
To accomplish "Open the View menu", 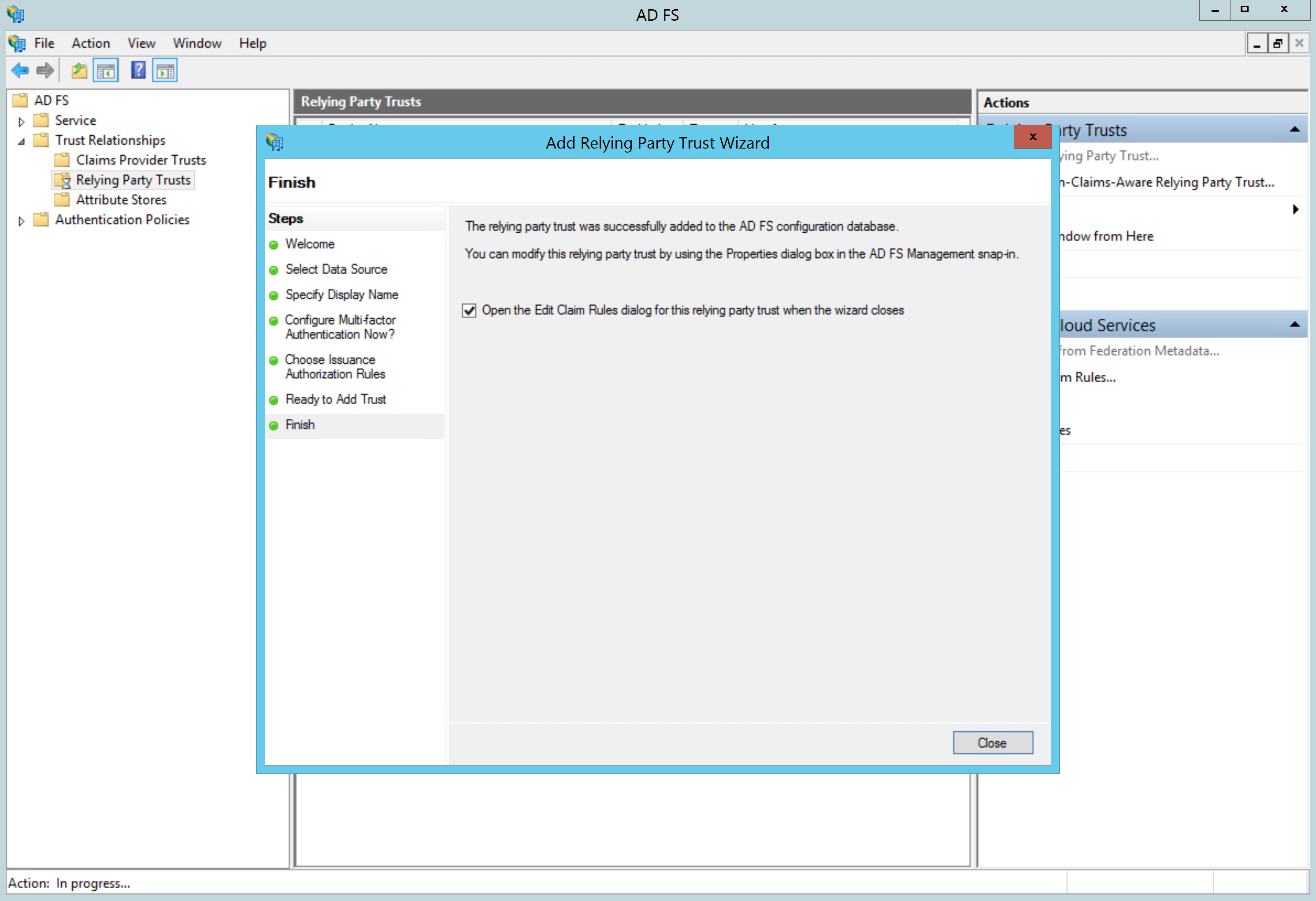I will tap(141, 43).
